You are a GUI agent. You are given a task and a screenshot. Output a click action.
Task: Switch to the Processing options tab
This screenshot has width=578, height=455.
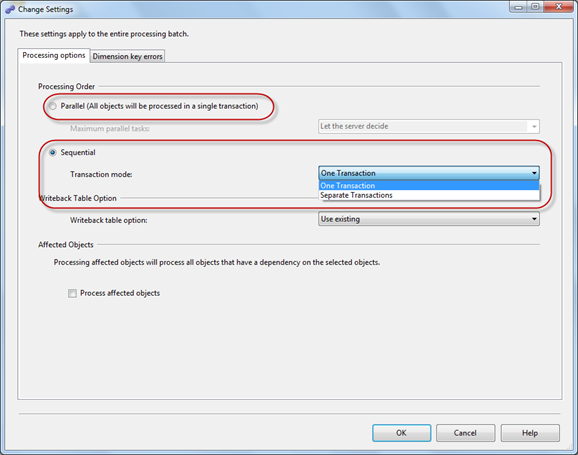(54, 55)
